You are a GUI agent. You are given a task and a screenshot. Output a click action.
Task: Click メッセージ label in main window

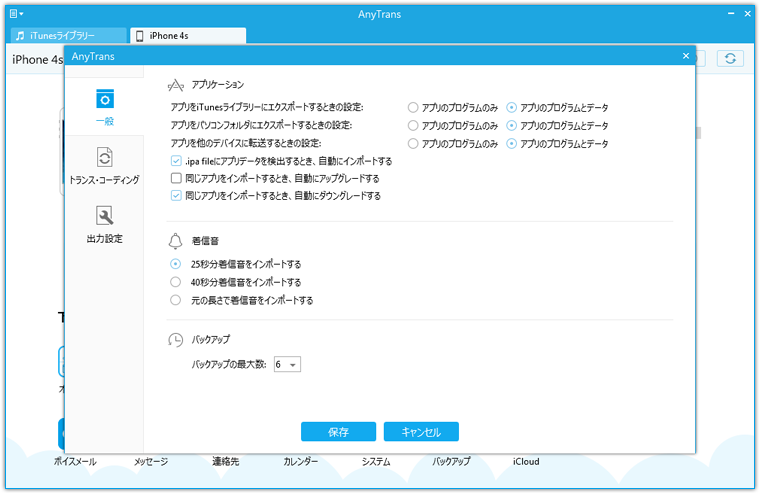tap(151, 462)
